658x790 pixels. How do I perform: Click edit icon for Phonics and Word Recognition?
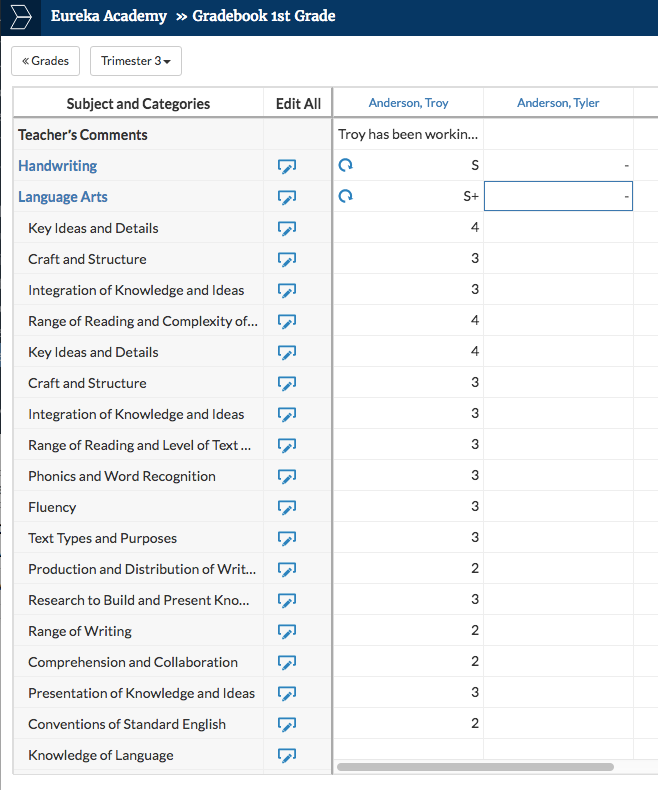tap(287, 476)
